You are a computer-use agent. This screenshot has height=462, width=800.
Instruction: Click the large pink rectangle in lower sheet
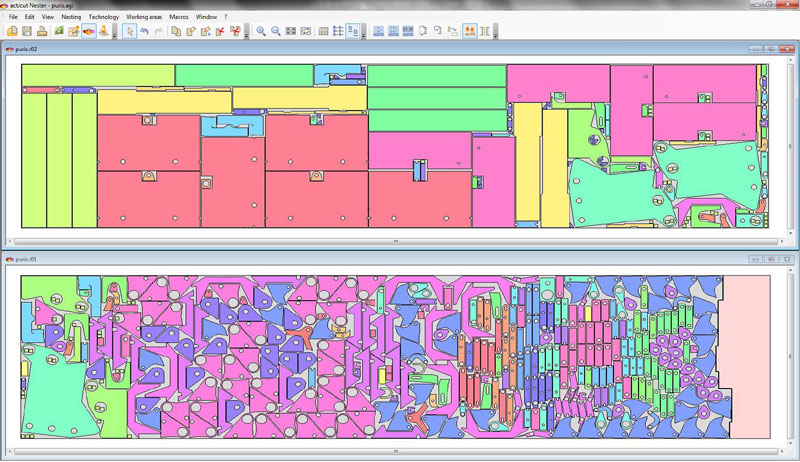[746, 355]
